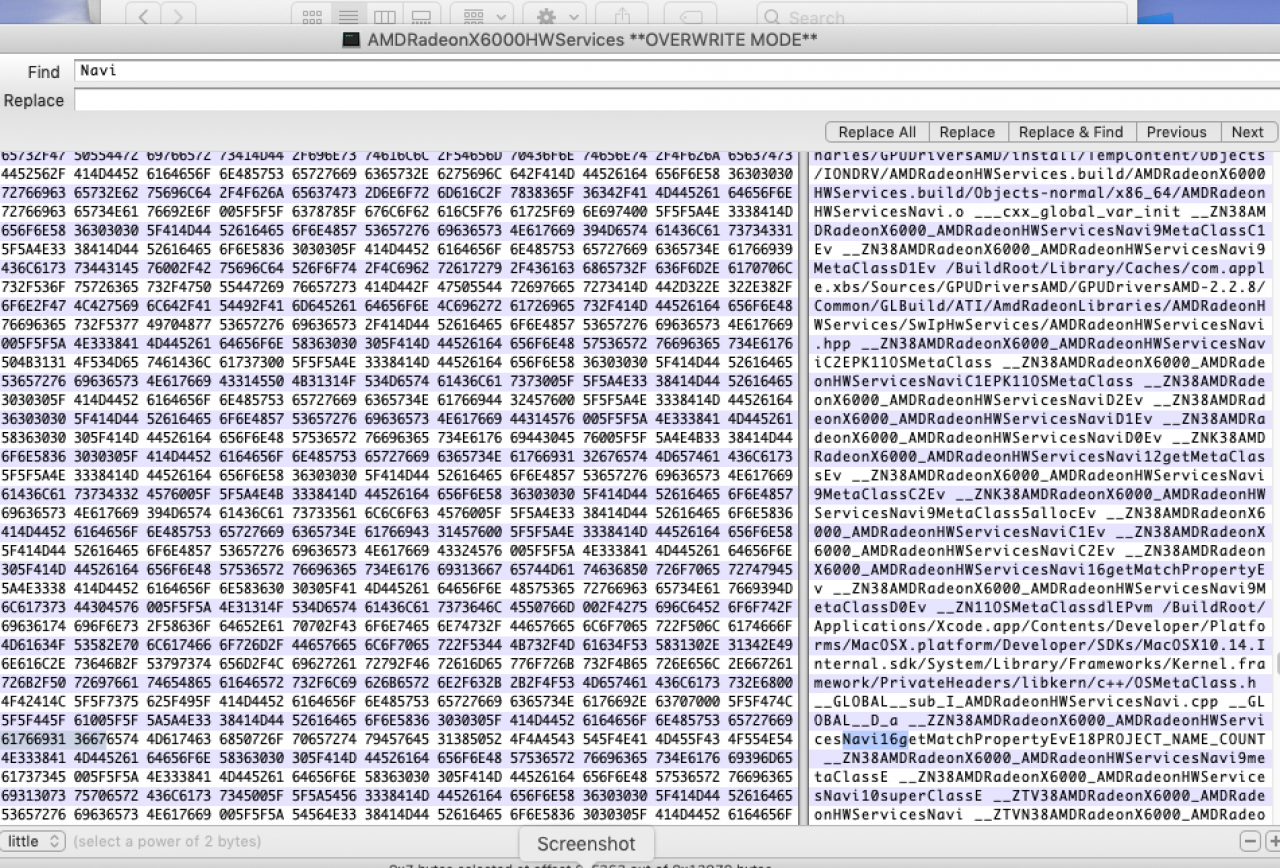Open the little endian dropdown

[34, 841]
